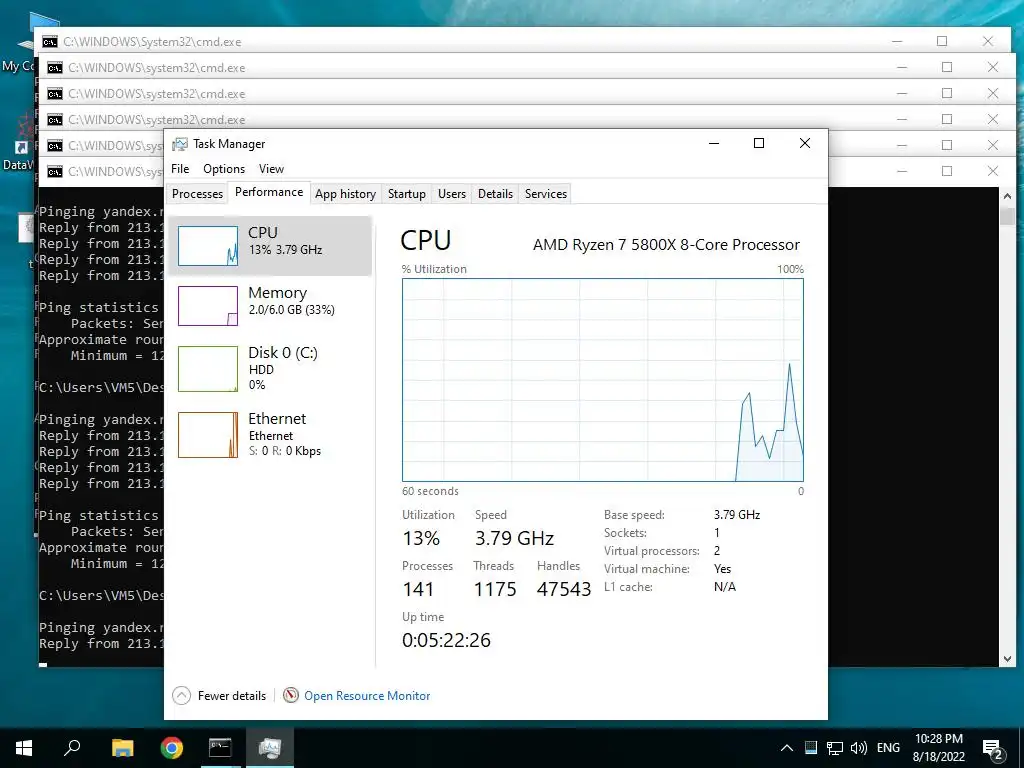Switch to Command Prompt taskbar button
Screen dimensions: 1024x768
(220, 748)
